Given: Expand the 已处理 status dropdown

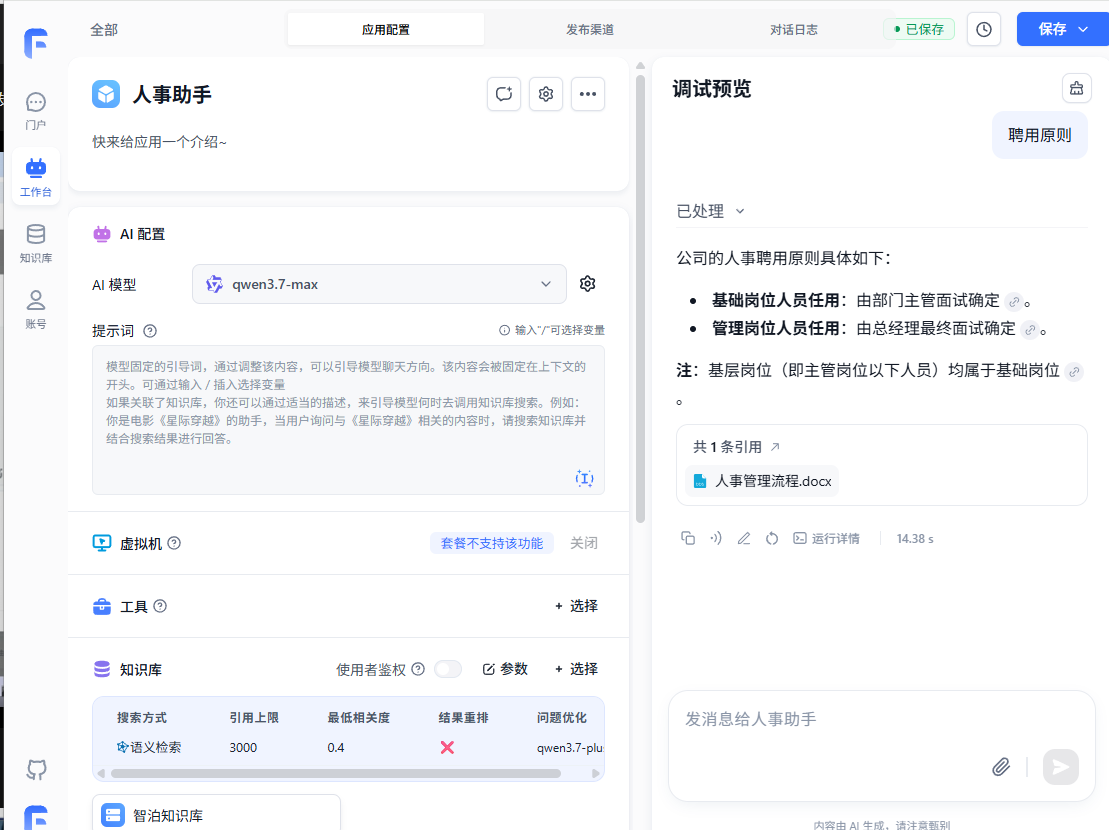Looking at the screenshot, I should point(711,211).
